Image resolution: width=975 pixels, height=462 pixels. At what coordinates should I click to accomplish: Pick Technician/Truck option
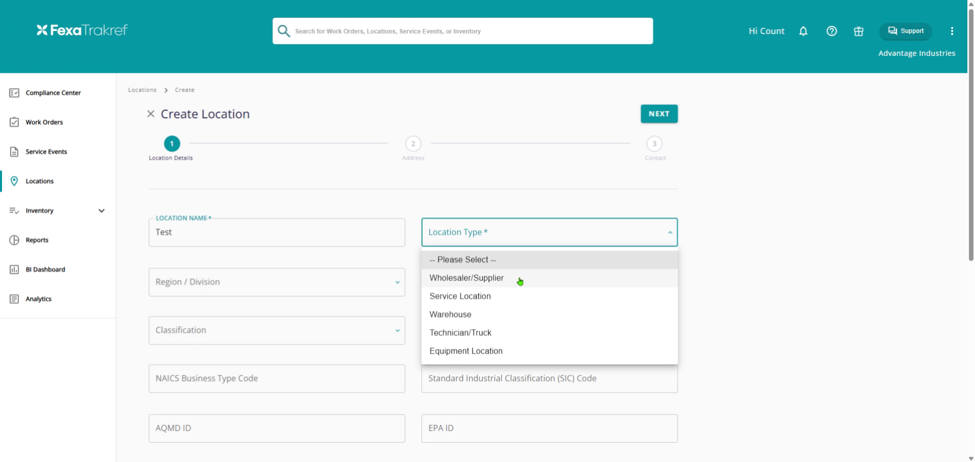(x=550, y=333)
